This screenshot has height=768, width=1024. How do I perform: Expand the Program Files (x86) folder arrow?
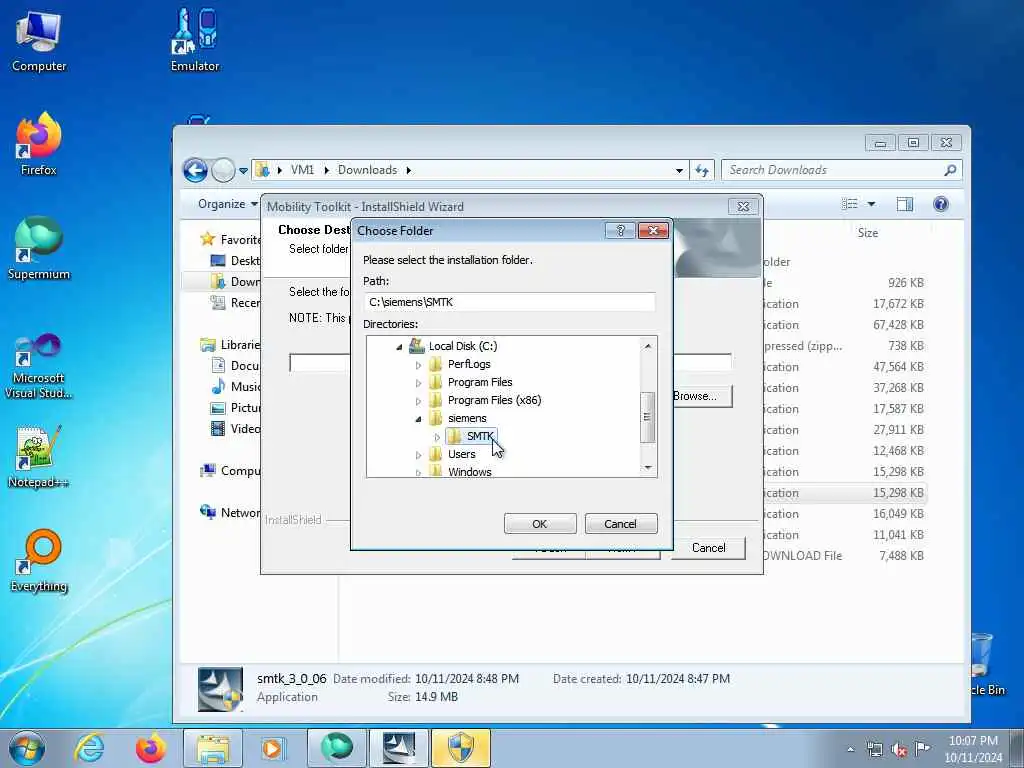coord(419,401)
